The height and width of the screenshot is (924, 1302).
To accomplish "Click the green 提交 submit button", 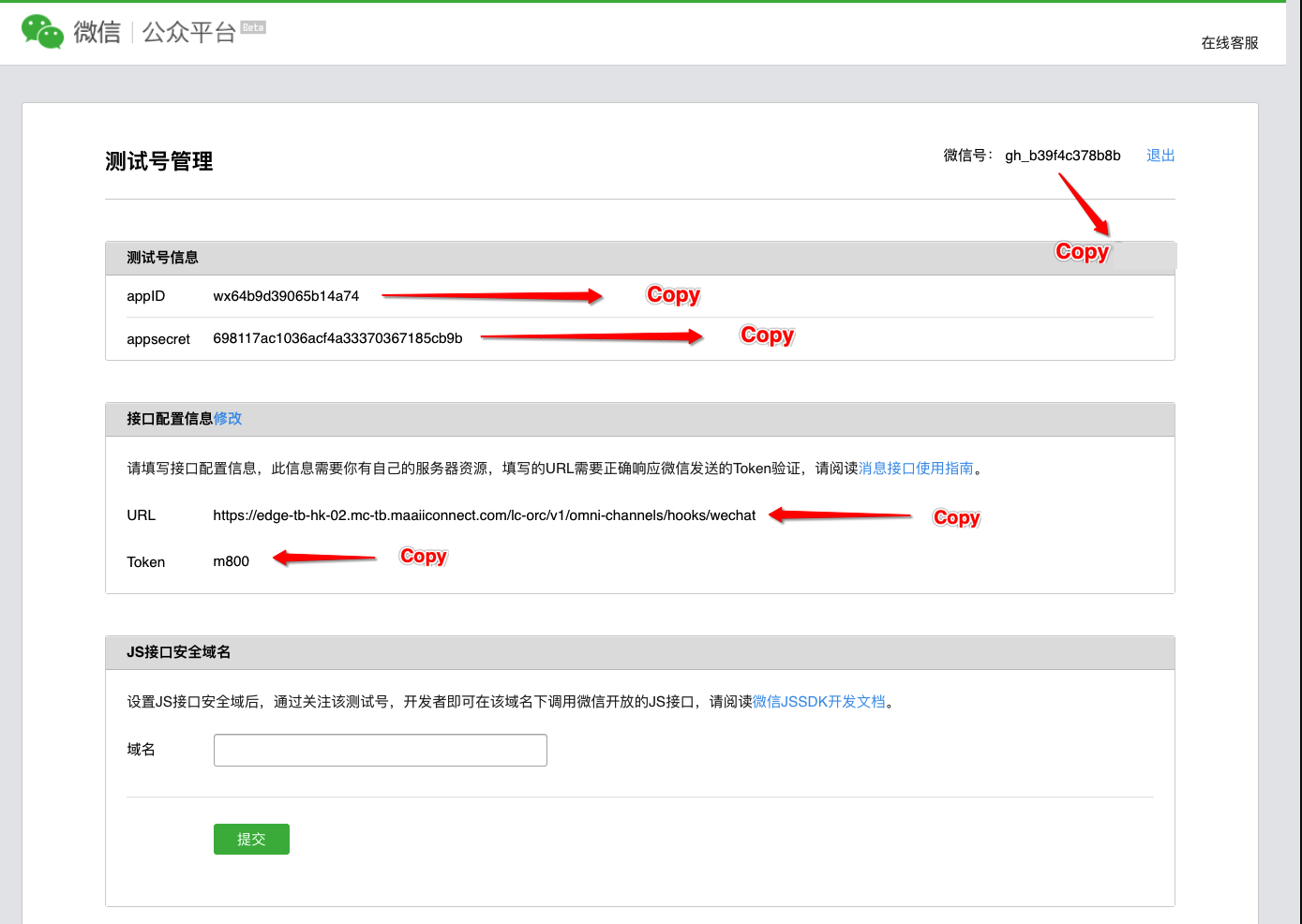I will (x=251, y=840).
